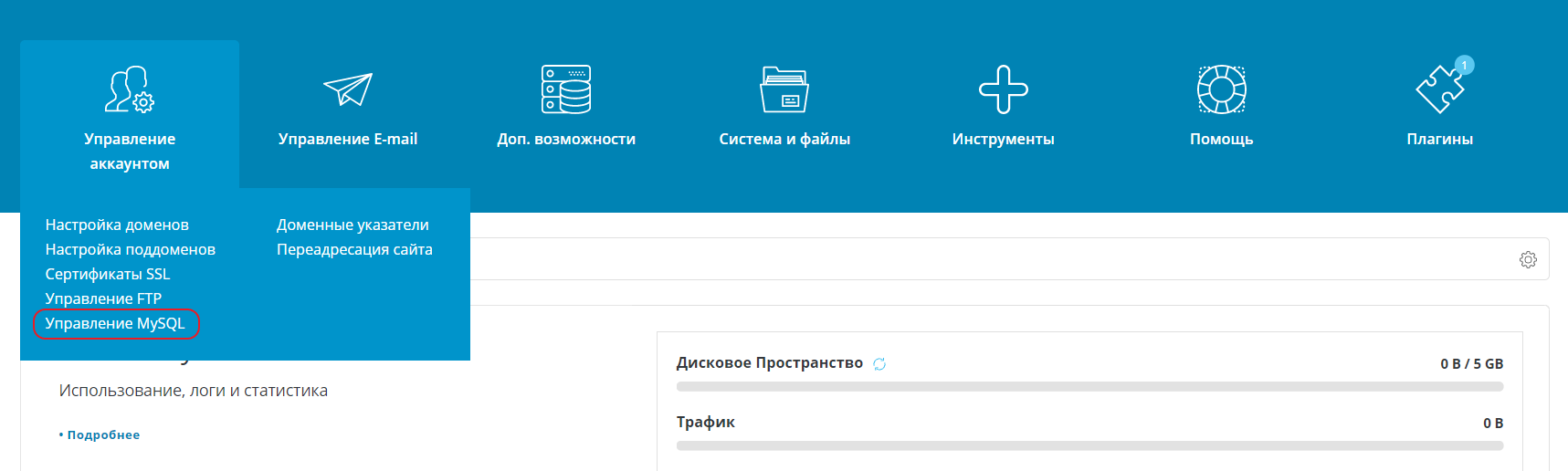1568x471 pixels.
Task: Go to Сертификаты SSL
Action: tap(108, 274)
